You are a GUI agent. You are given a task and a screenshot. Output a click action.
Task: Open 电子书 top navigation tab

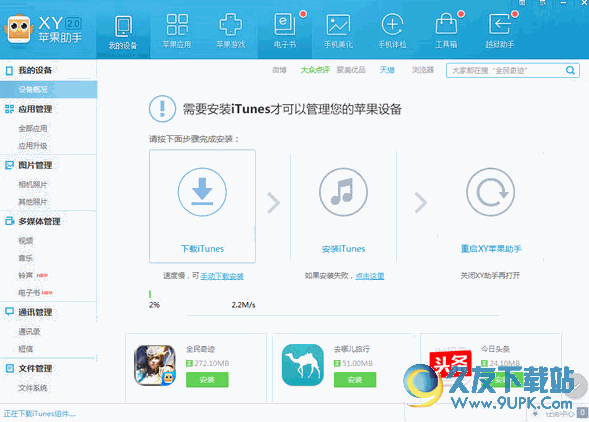285,32
